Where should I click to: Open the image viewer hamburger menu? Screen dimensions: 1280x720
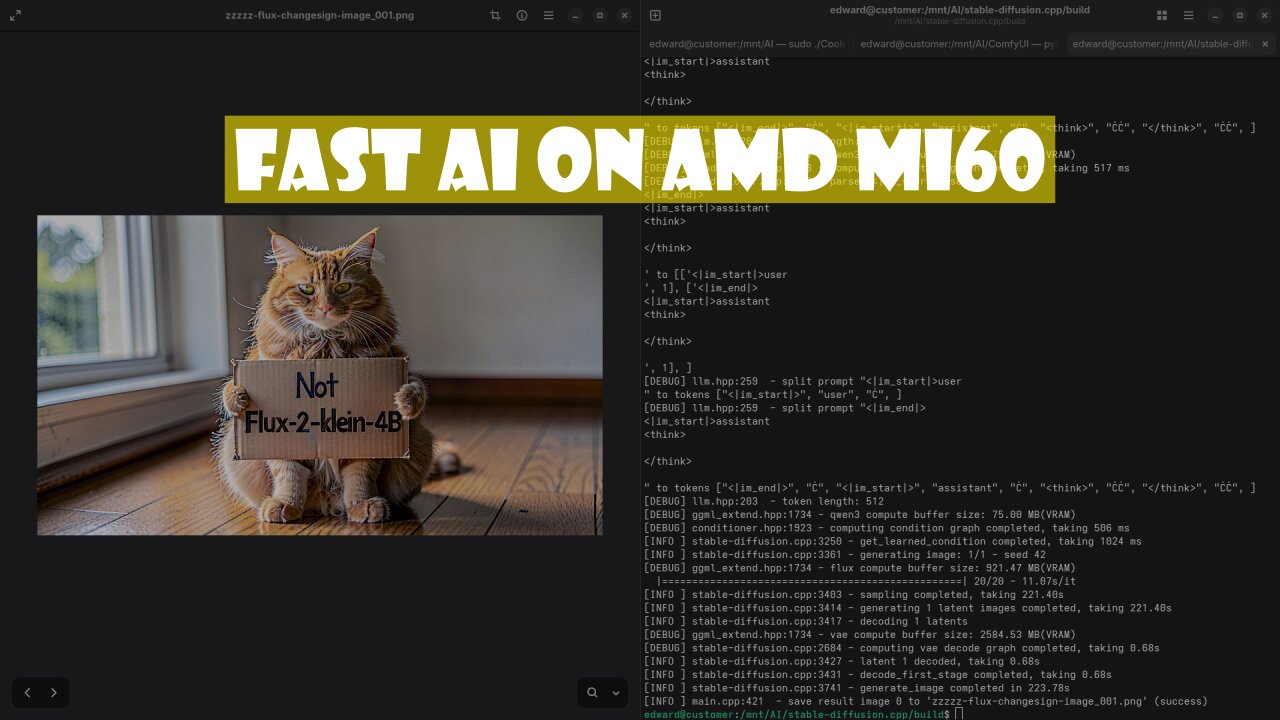coord(548,15)
